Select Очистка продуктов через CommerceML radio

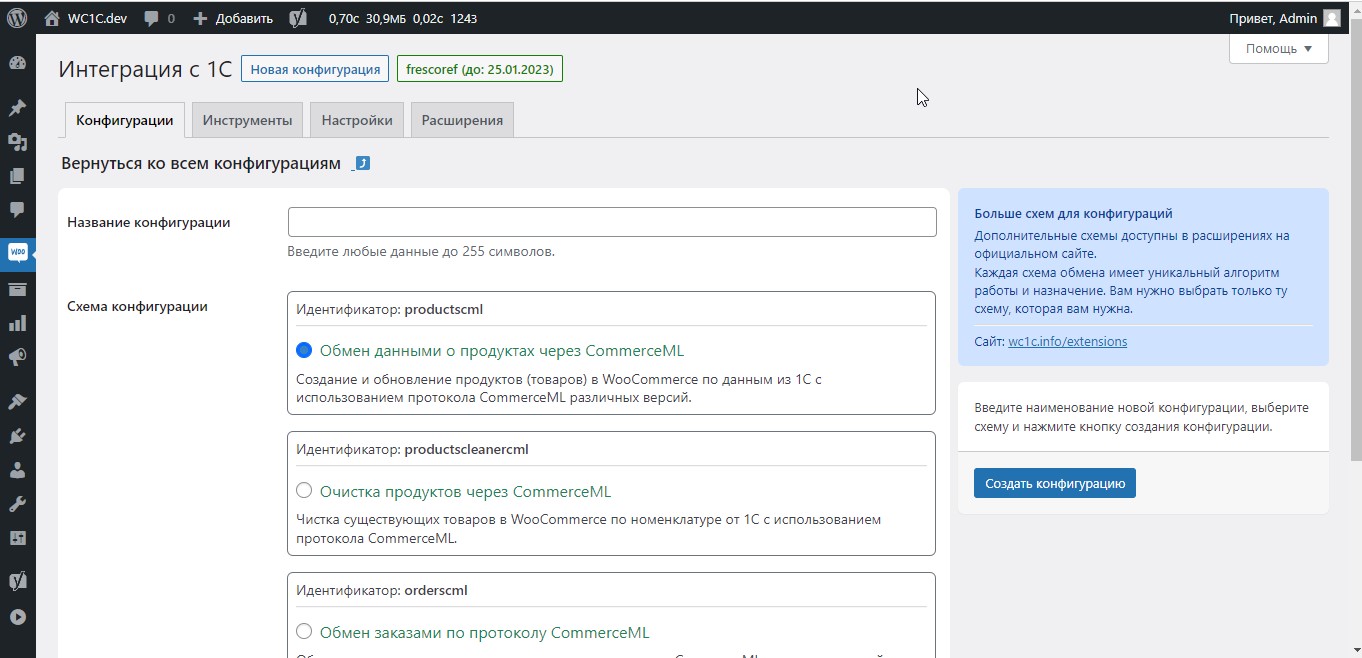tap(304, 491)
